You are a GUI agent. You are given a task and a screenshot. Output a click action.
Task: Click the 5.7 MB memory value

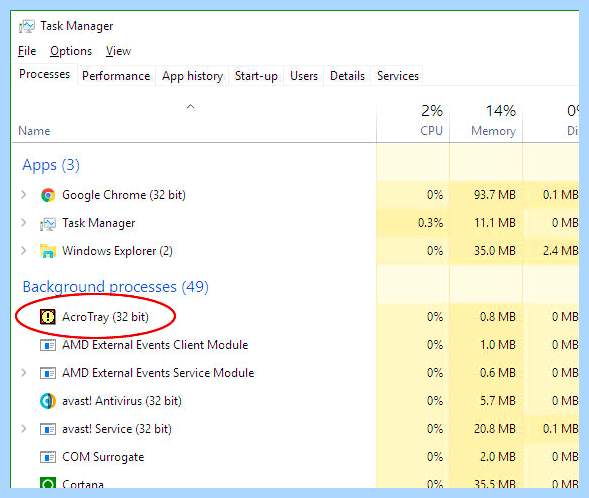497,401
